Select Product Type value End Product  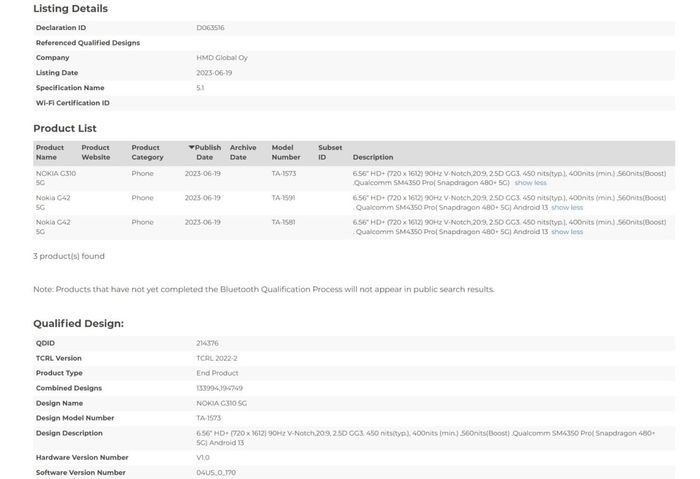click(217, 373)
